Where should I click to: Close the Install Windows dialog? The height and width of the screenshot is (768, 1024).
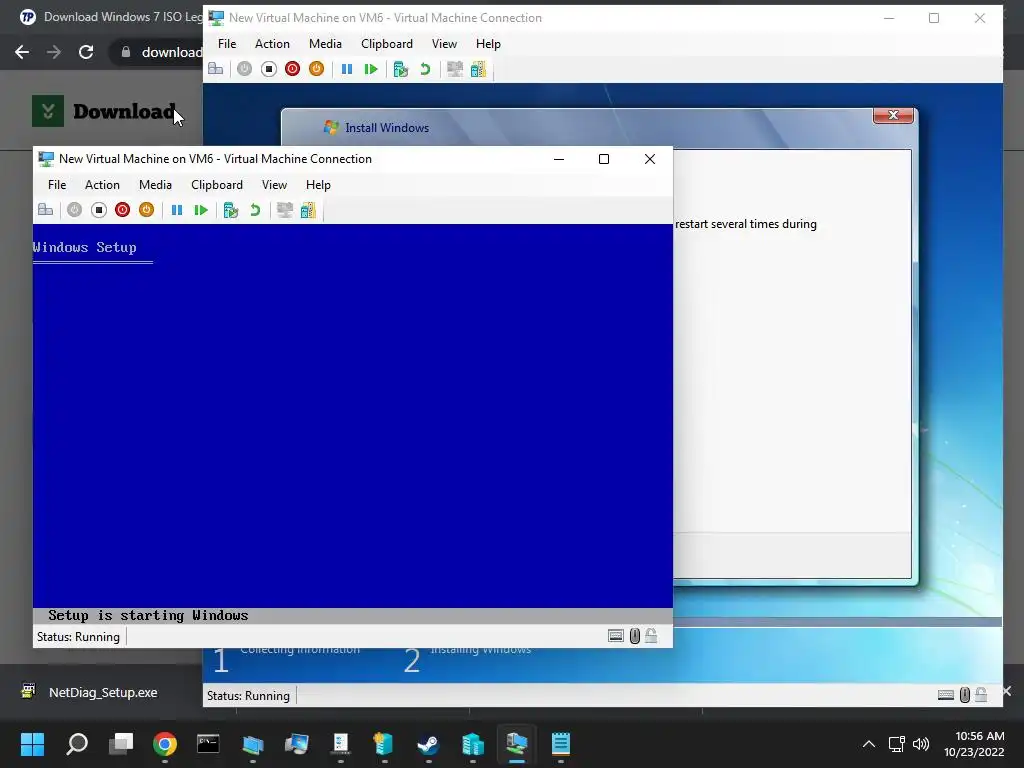893,115
